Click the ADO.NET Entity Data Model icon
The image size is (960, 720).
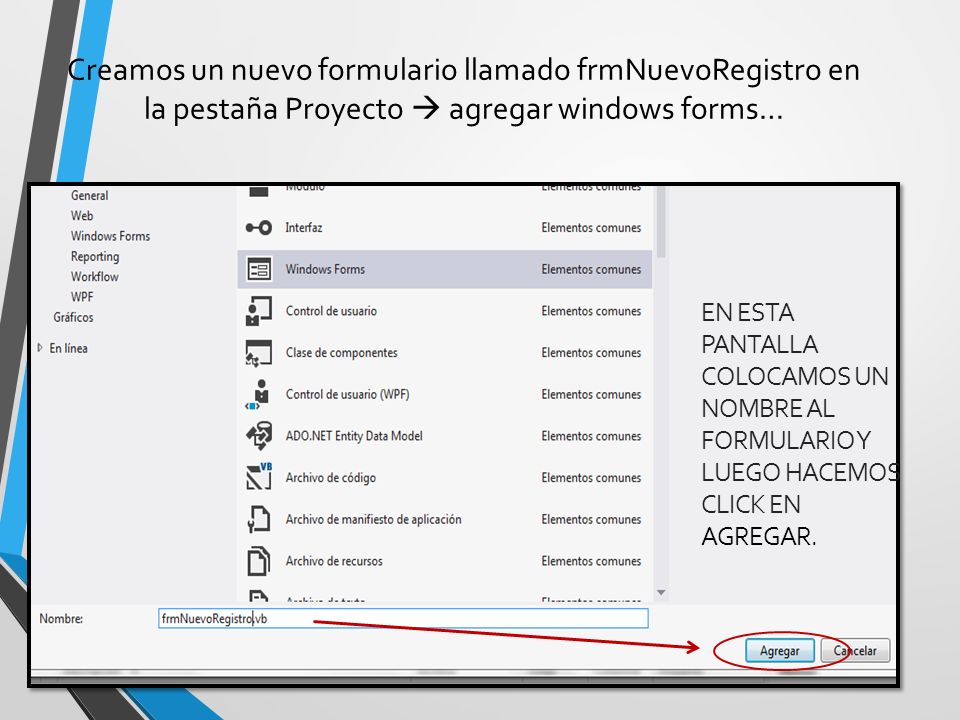258,436
